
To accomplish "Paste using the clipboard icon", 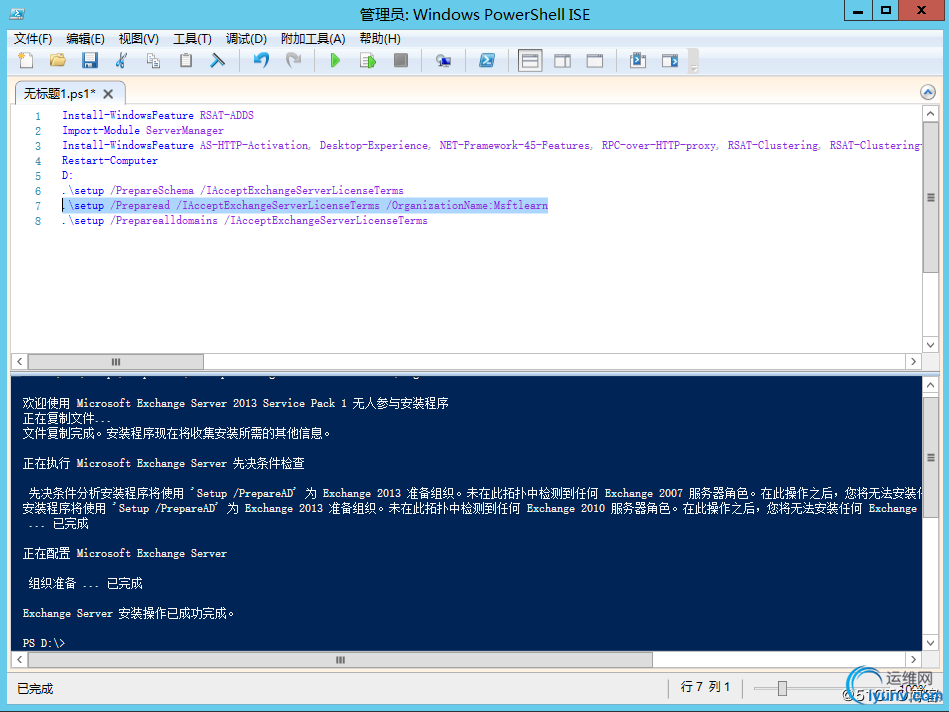I will (x=186, y=60).
